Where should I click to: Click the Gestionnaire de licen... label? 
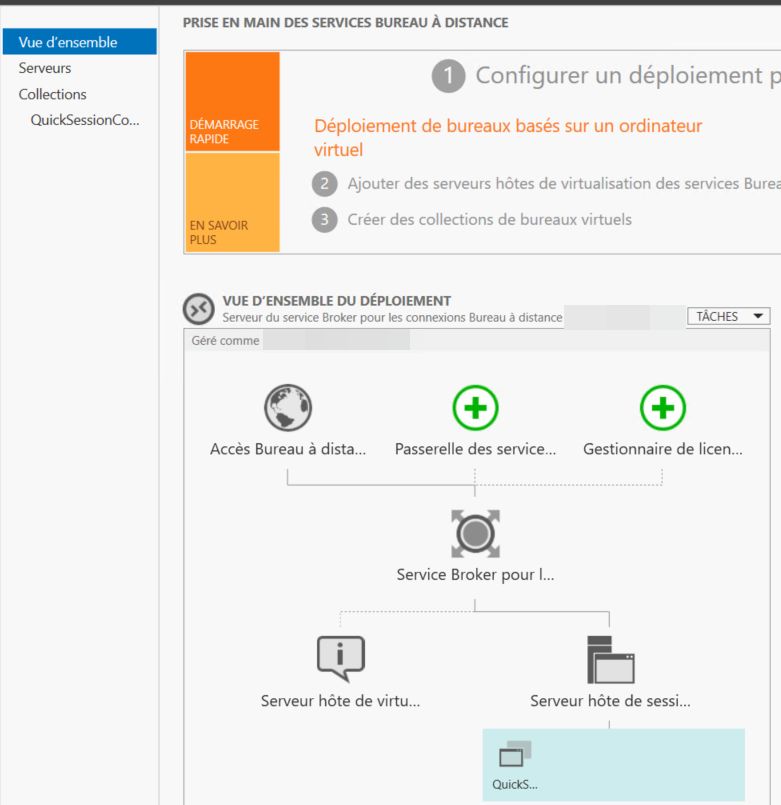(663, 449)
